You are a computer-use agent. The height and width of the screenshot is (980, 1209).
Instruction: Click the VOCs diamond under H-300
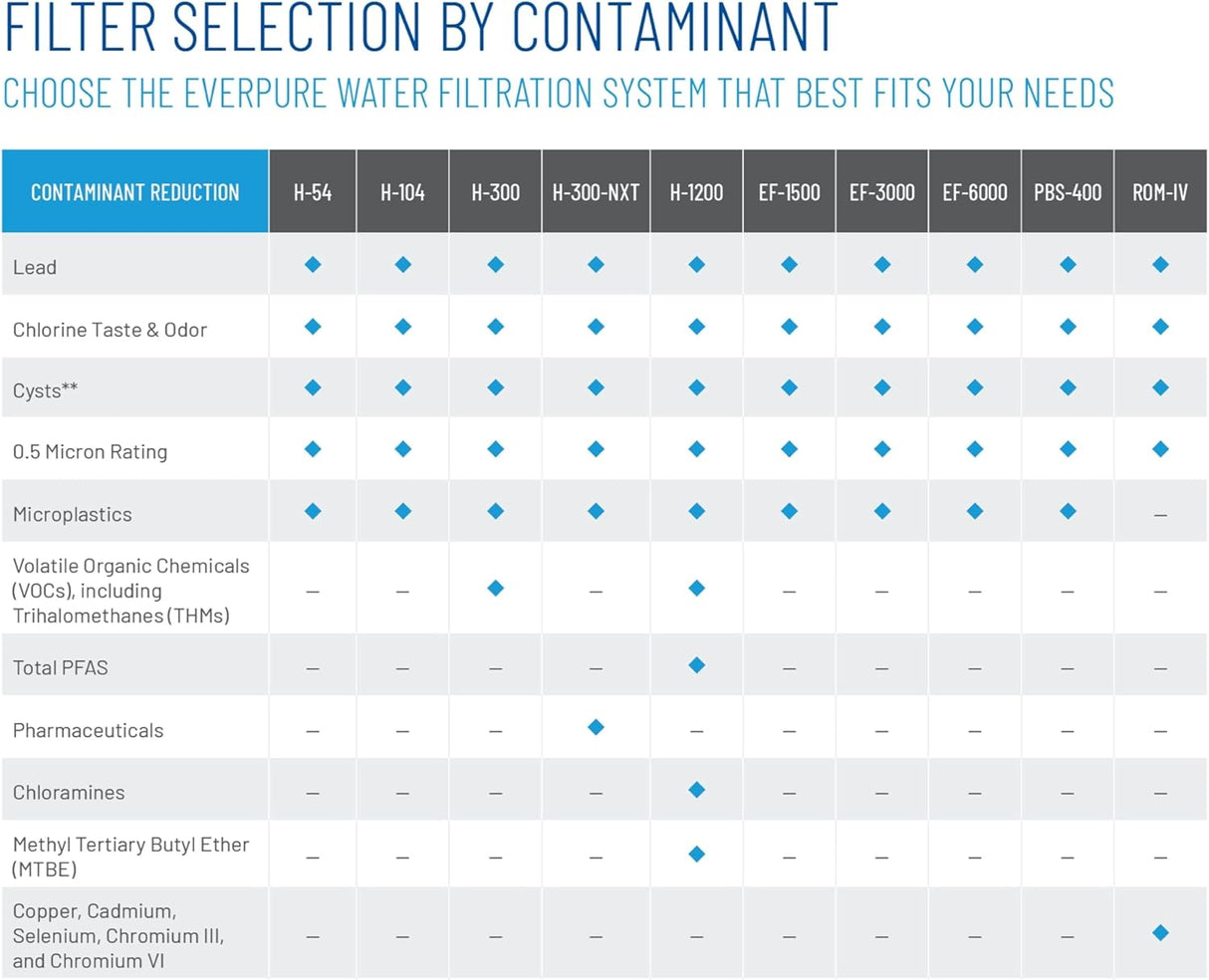point(496,589)
